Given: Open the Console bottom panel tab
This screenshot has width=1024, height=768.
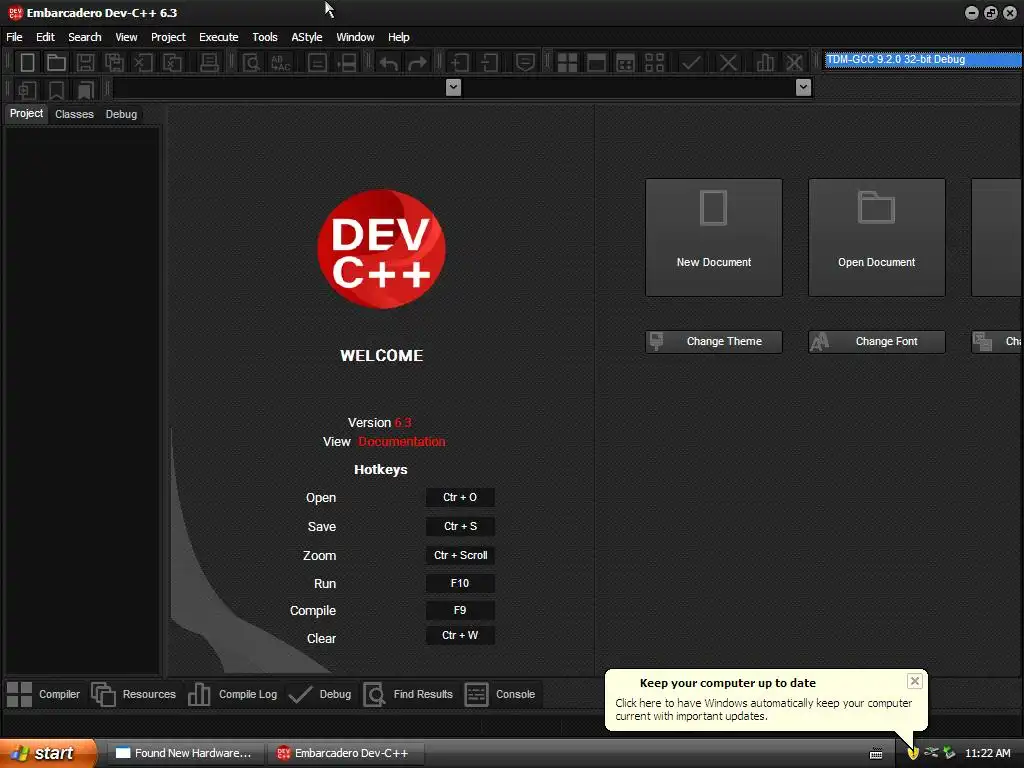Looking at the screenshot, I should [500, 694].
